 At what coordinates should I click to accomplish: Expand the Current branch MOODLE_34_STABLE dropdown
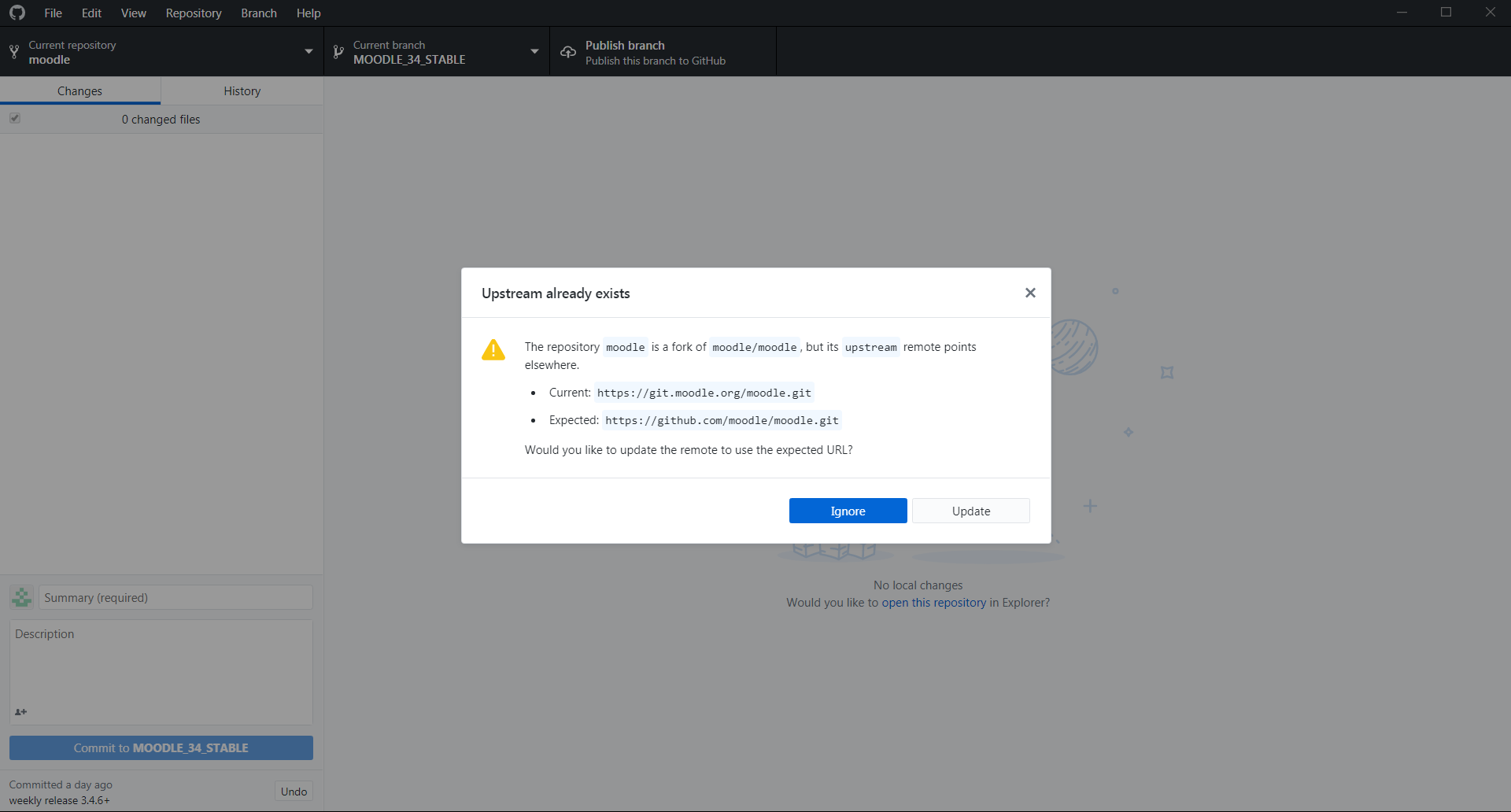[437, 52]
